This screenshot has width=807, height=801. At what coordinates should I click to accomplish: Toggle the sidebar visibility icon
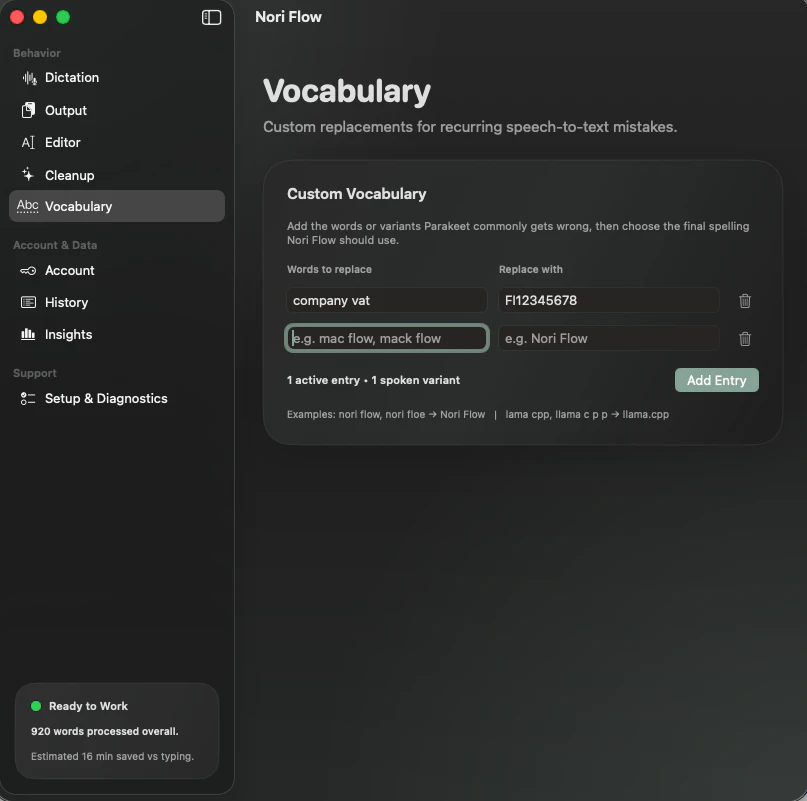[211, 18]
